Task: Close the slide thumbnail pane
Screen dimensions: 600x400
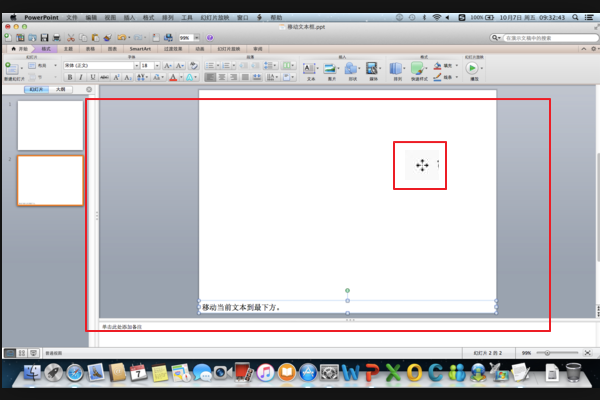Action: click(89, 90)
